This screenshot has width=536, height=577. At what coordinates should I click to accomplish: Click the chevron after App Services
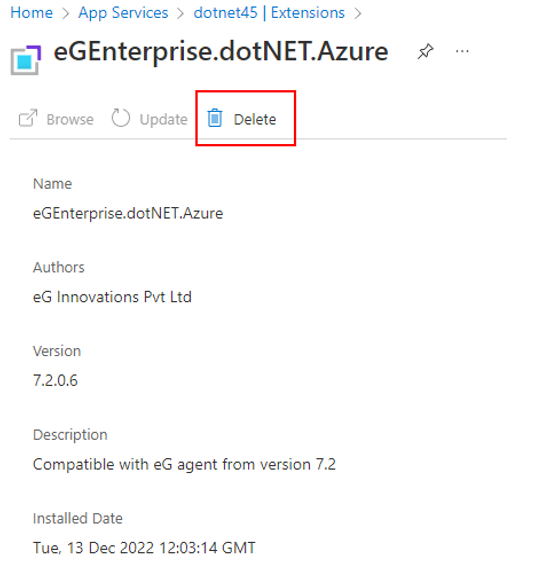(180, 14)
